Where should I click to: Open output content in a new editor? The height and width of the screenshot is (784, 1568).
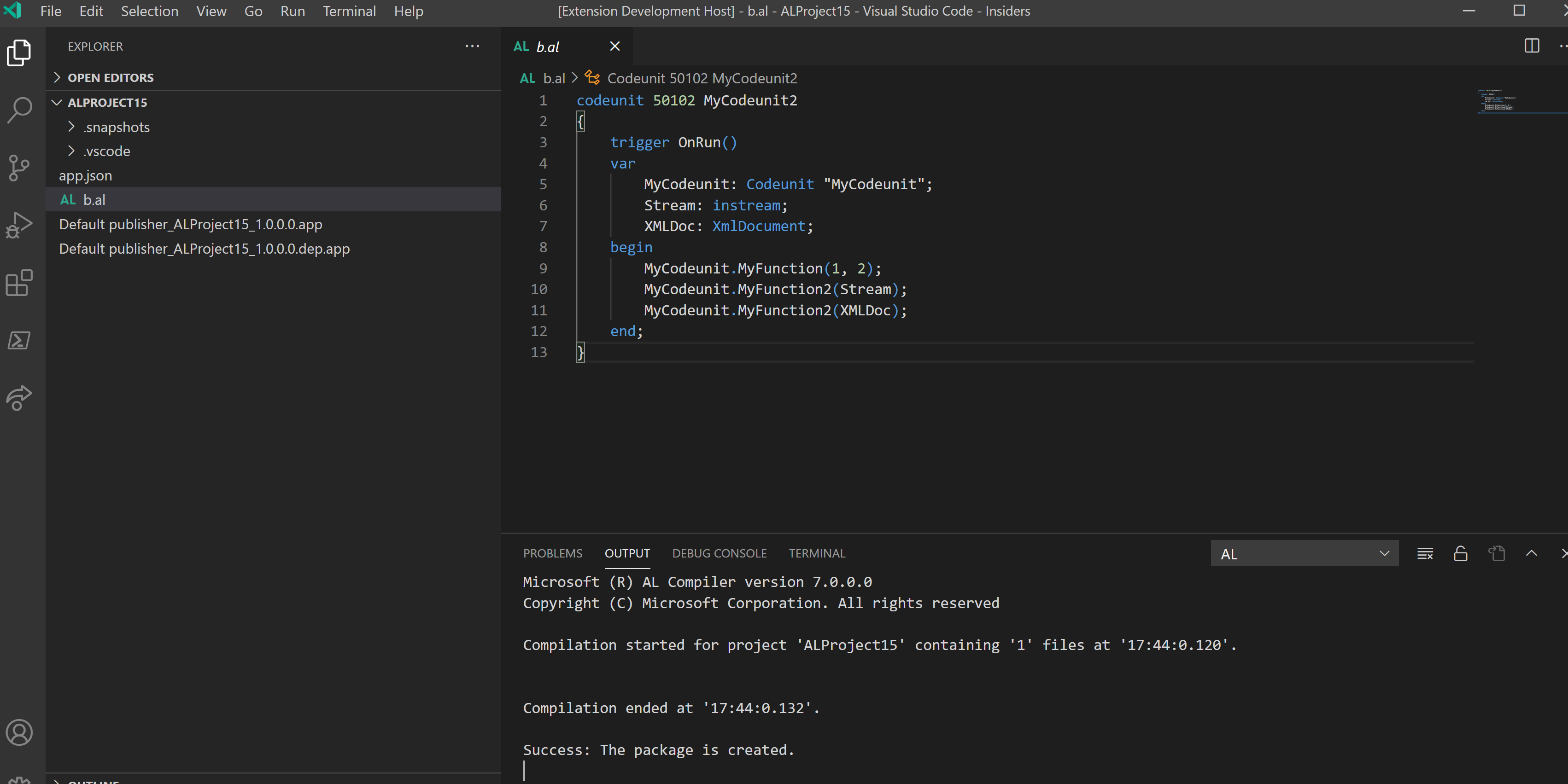pos(1496,553)
